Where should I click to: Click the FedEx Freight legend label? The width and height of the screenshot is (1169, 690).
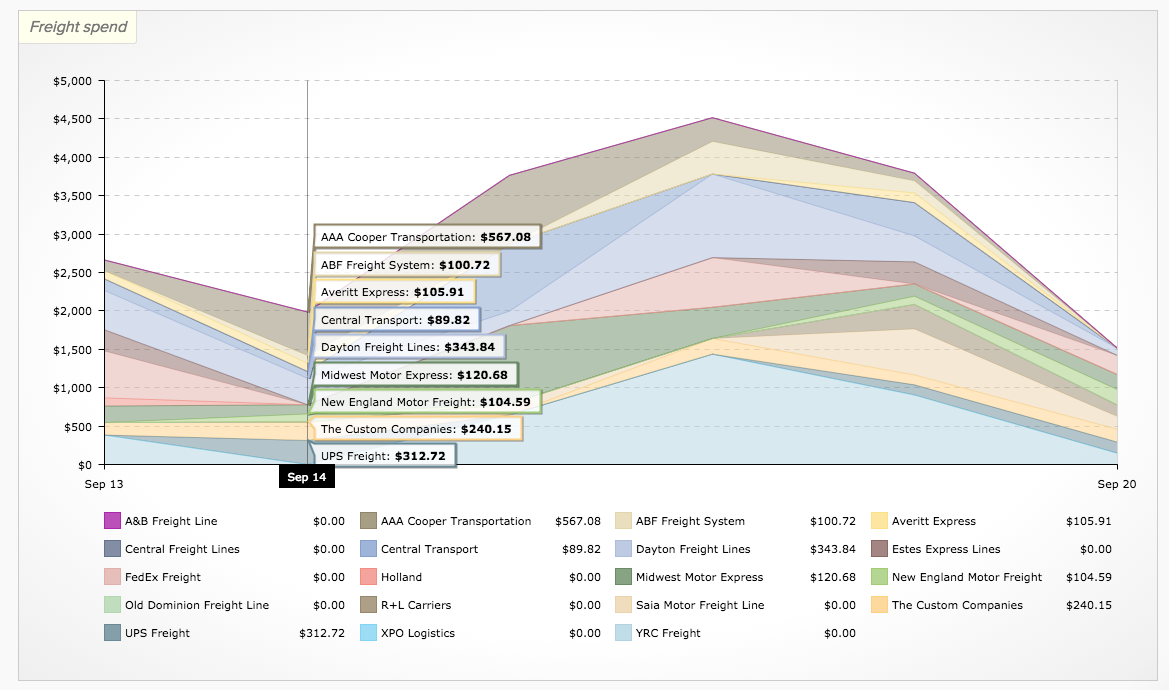163,577
